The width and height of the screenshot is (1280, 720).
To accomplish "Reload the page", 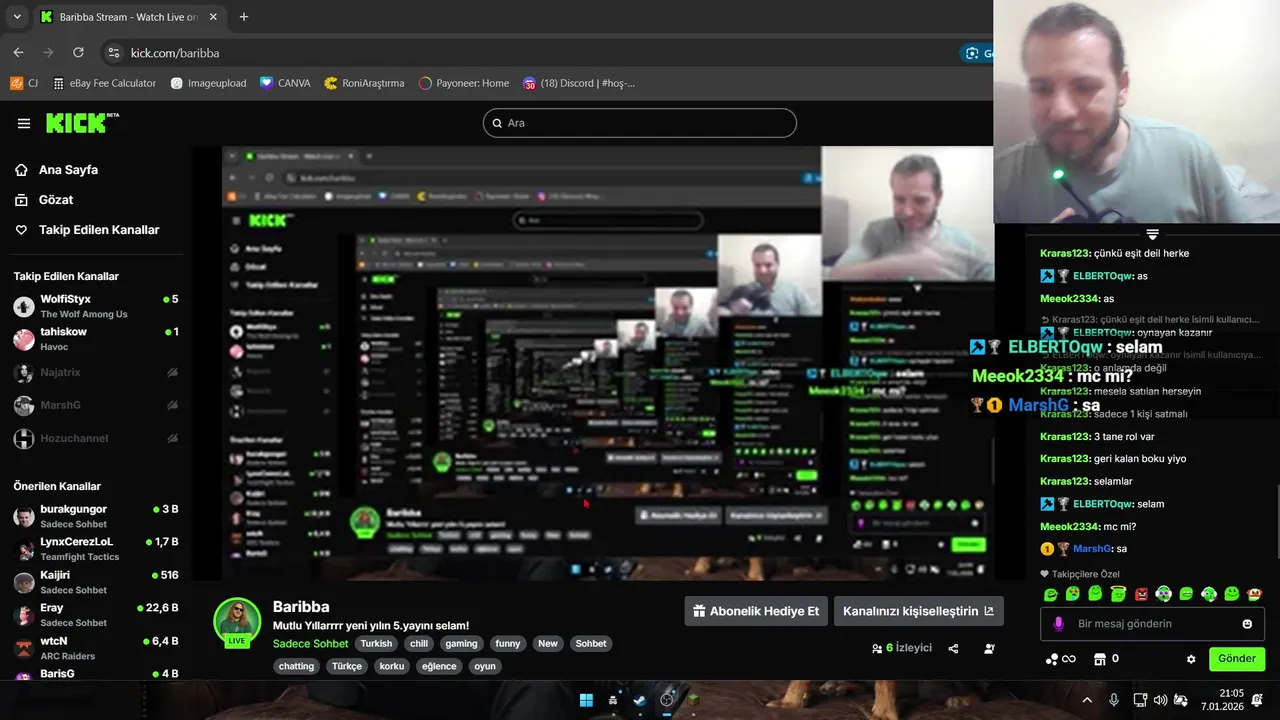I will pyautogui.click(x=78, y=53).
